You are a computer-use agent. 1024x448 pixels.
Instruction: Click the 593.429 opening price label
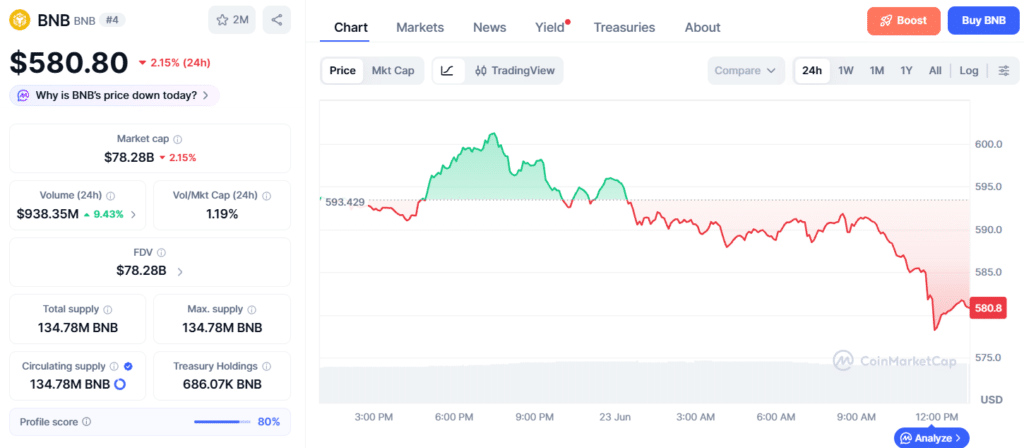point(345,202)
